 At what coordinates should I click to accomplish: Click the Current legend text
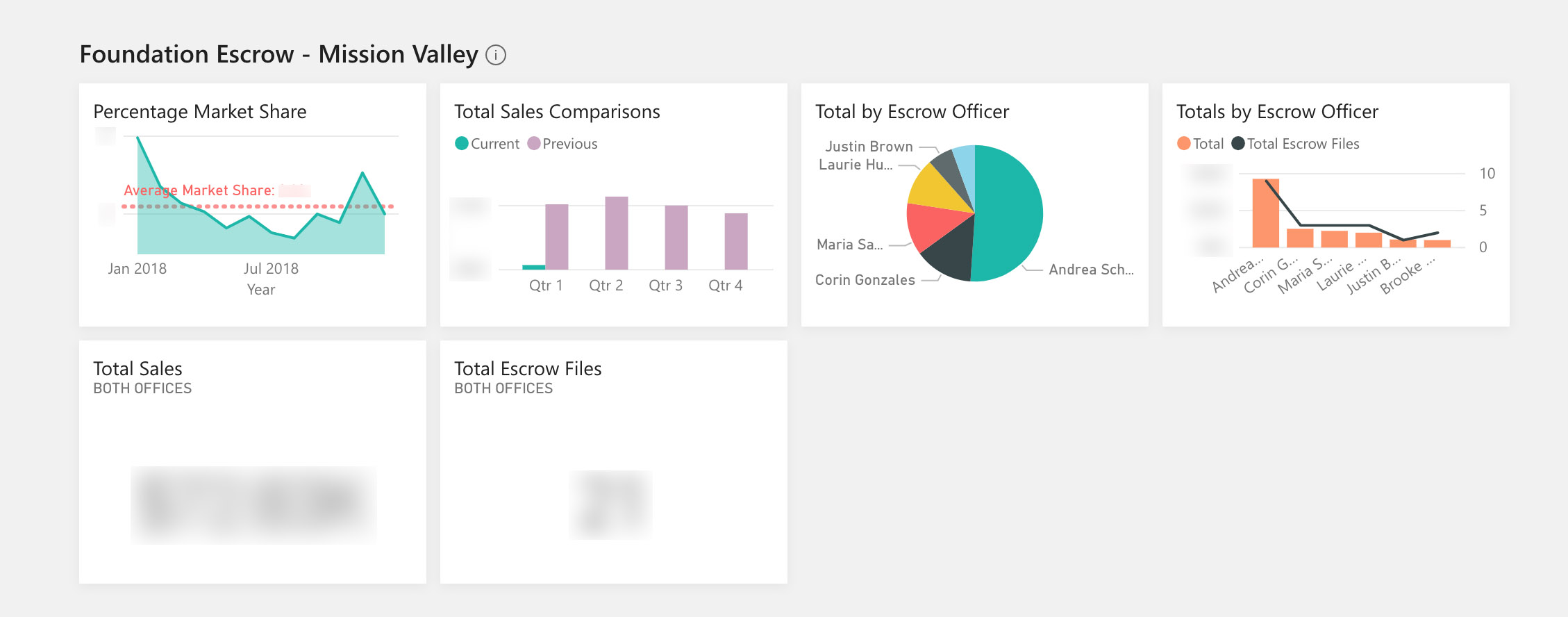tap(495, 144)
